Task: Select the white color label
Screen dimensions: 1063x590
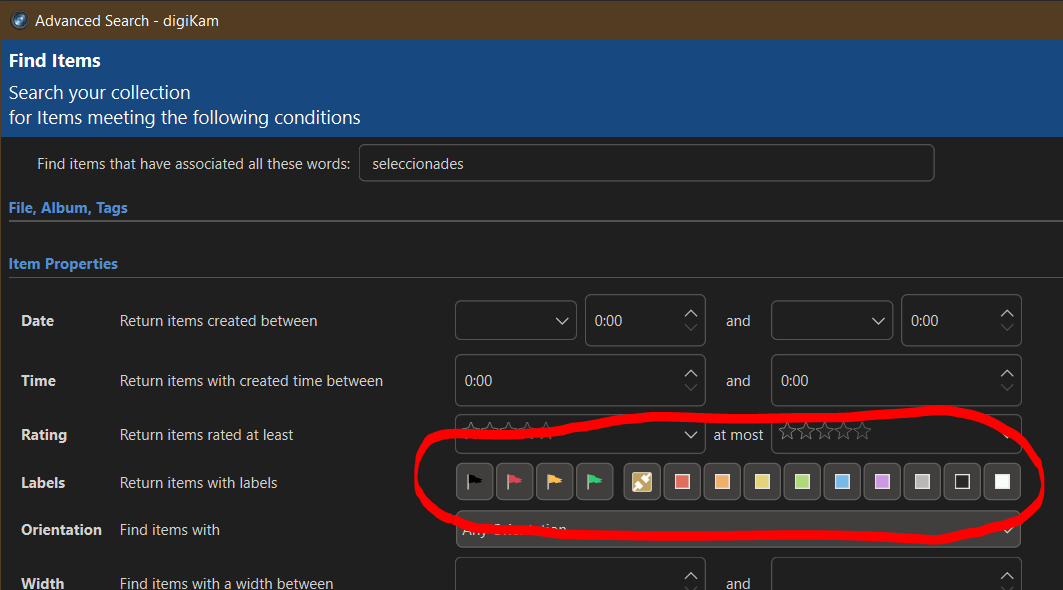Action: coord(1002,482)
